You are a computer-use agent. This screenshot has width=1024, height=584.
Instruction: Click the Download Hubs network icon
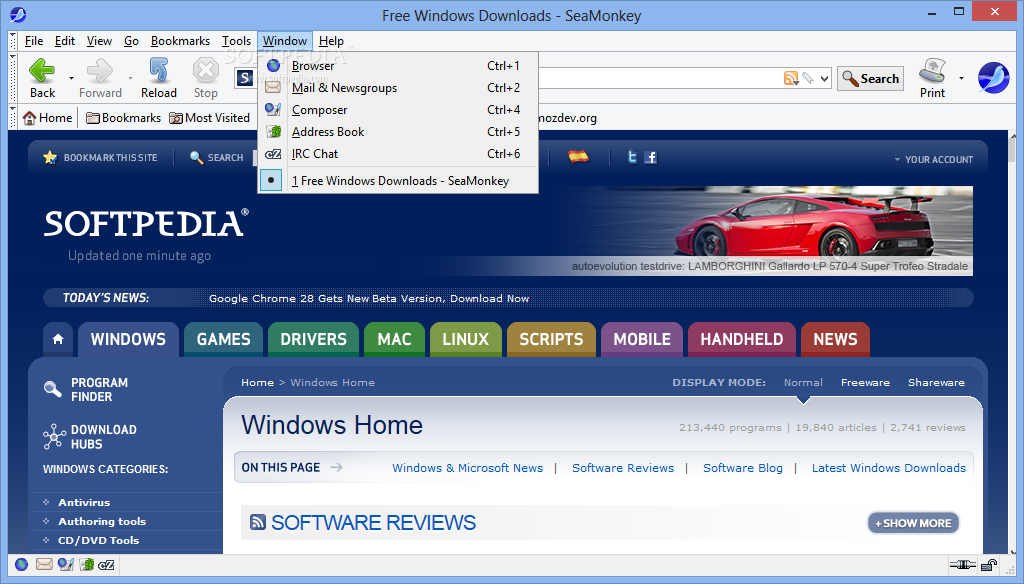click(x=54, y=436)
